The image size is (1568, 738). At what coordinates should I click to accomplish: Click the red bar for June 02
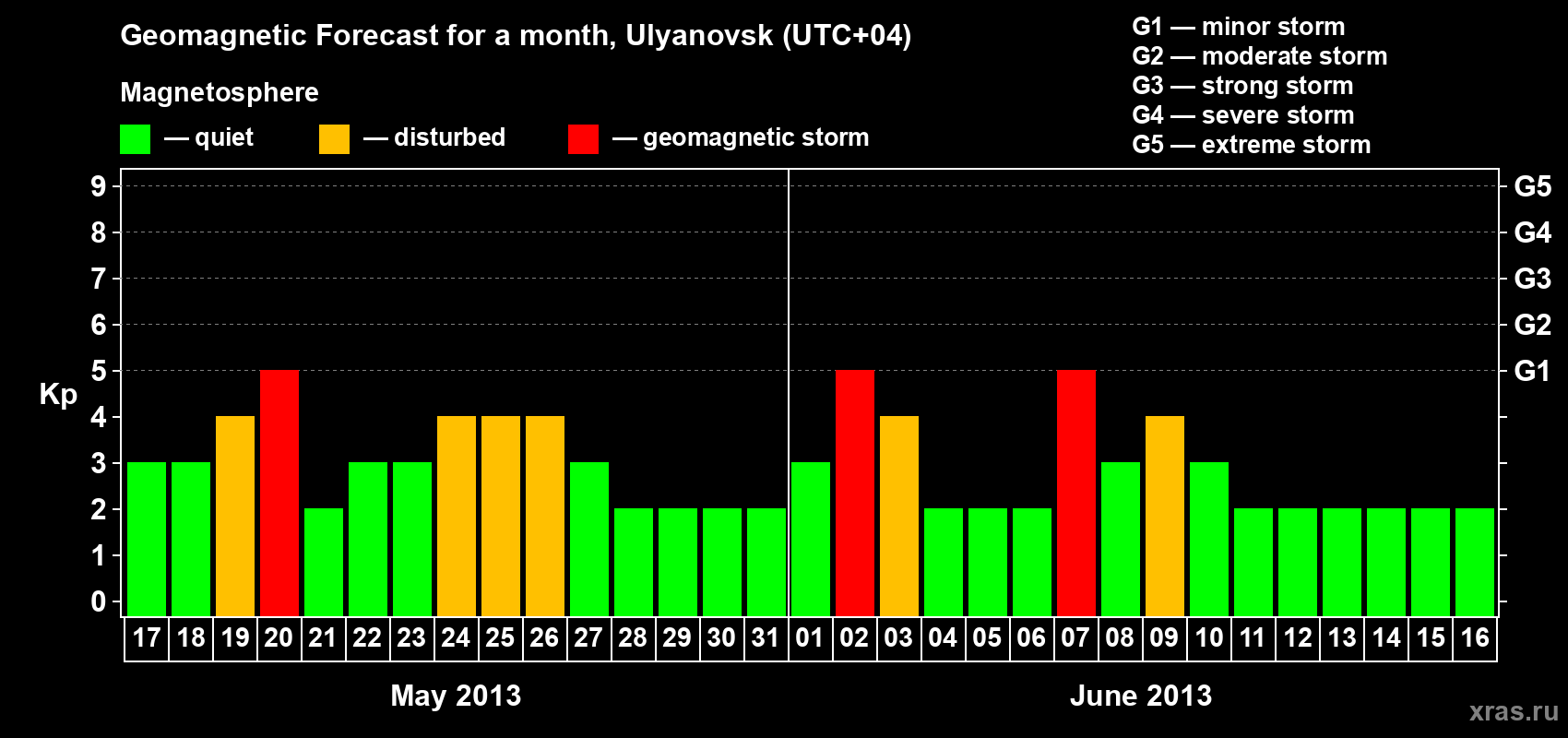tap(855, 493)
